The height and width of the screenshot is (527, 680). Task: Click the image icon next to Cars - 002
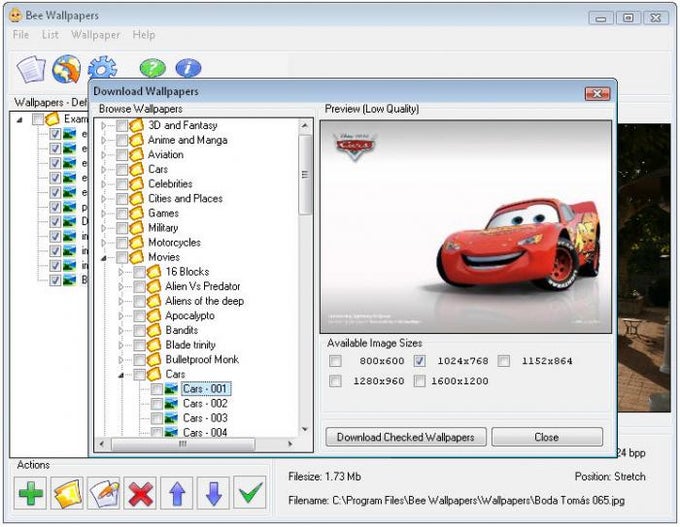click(171, 404)
